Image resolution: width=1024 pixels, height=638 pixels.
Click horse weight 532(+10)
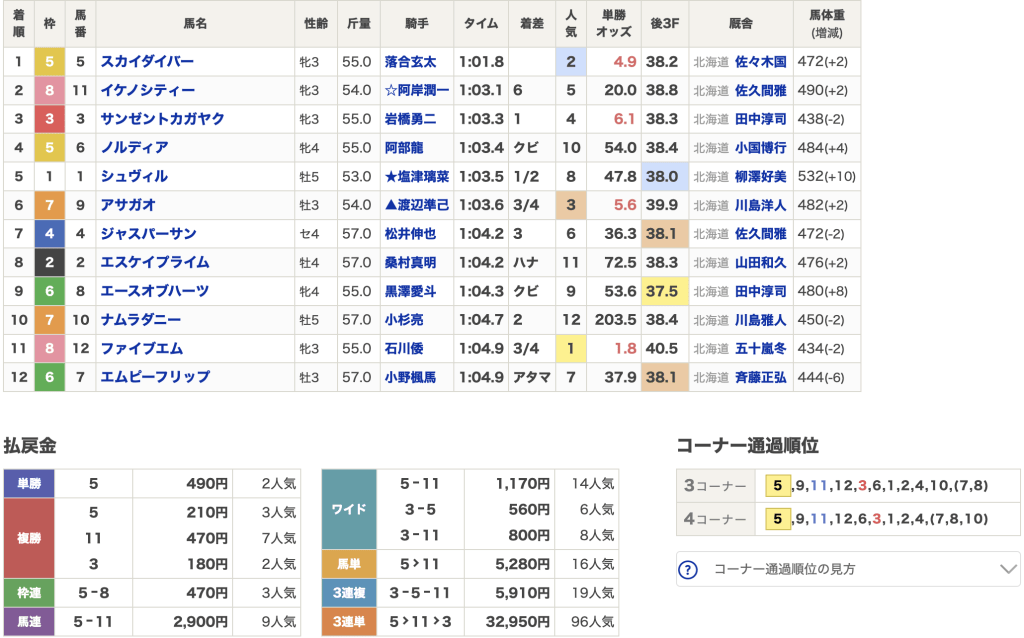pyautogui.click(x=826, y=176)
